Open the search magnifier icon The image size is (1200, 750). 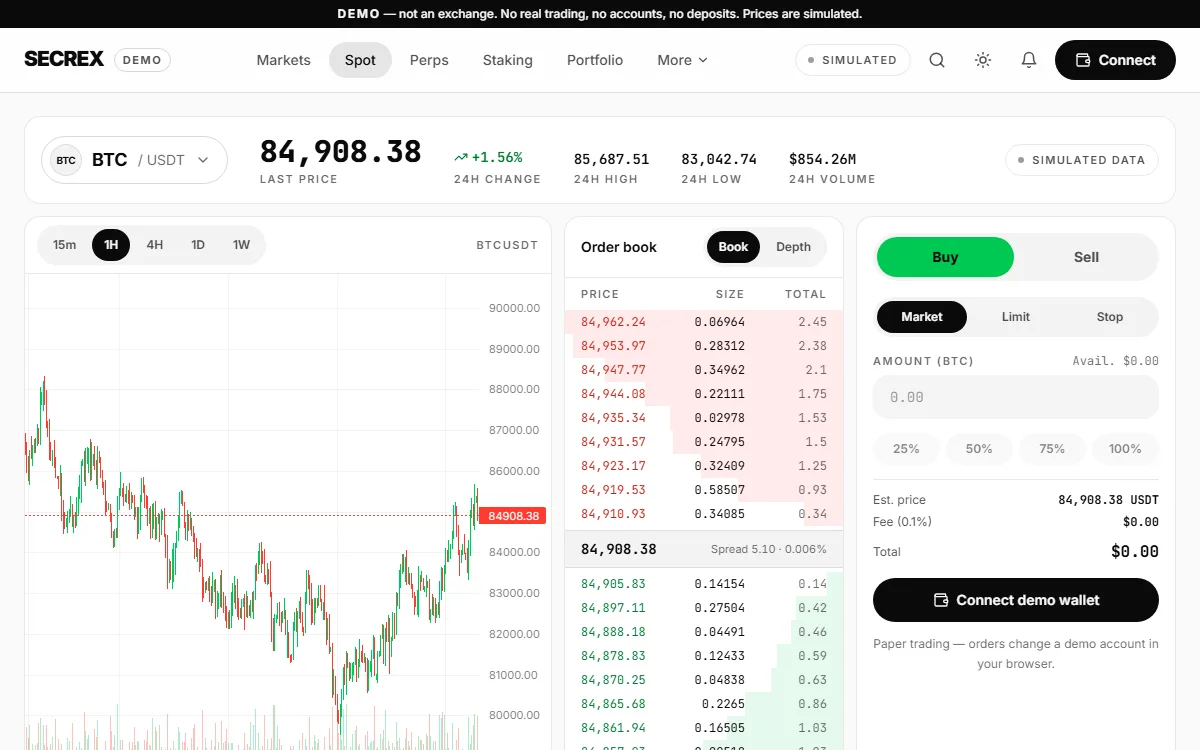[937, 60]
